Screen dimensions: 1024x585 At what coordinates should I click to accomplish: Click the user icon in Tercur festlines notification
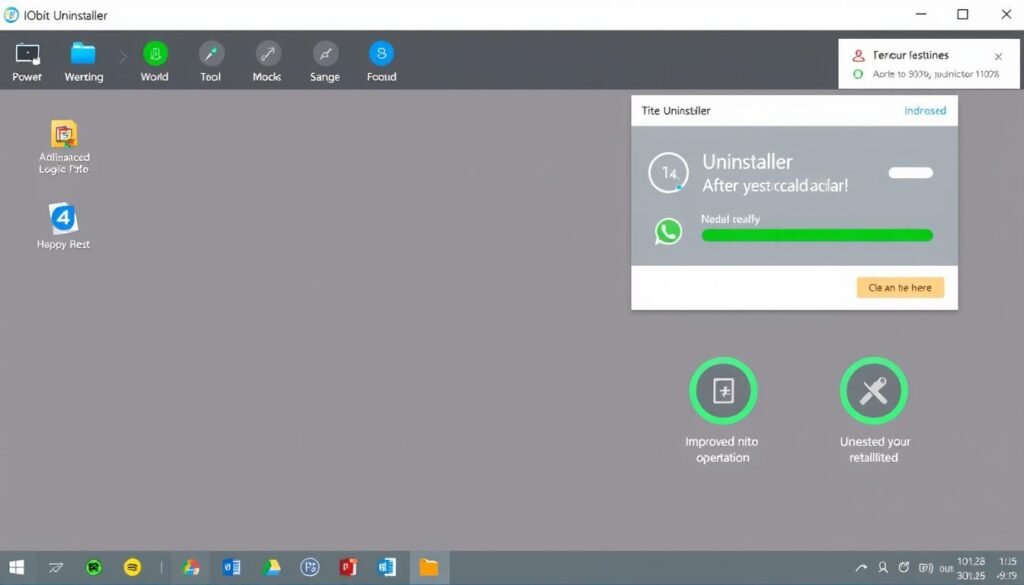[x=858, y=55]
